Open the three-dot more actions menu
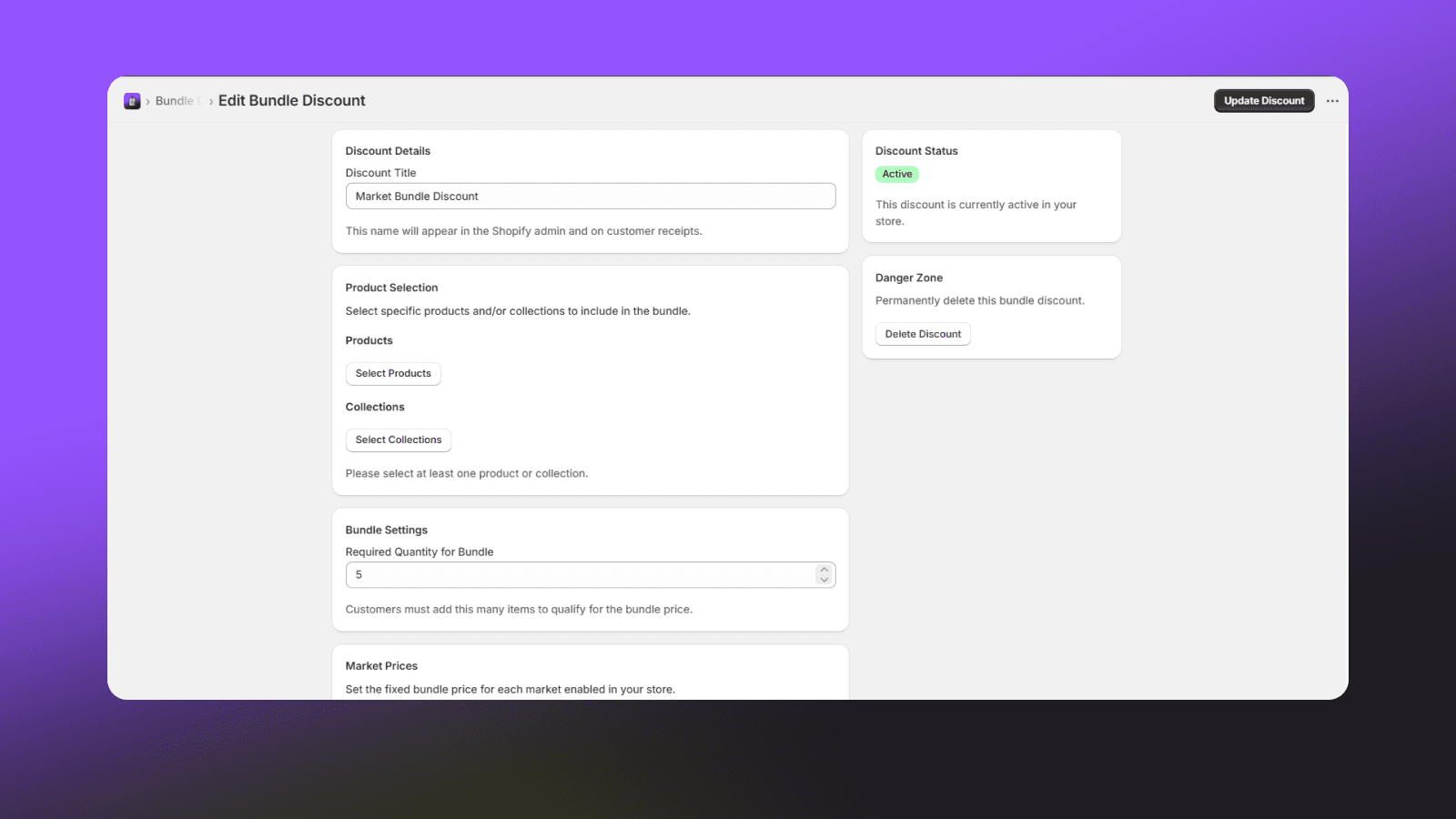 click(1332, 101)
